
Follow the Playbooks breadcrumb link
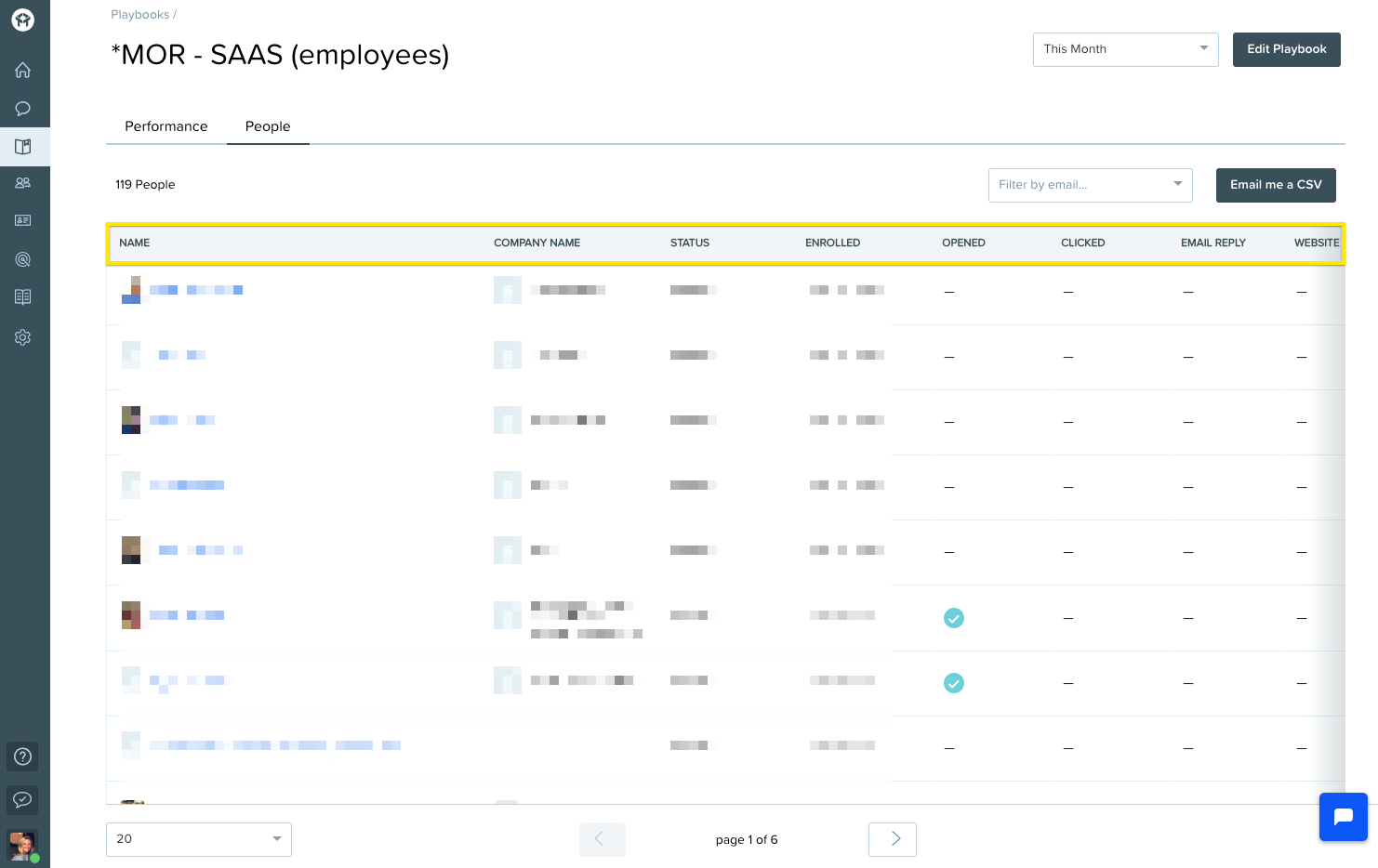coord(140,15)
